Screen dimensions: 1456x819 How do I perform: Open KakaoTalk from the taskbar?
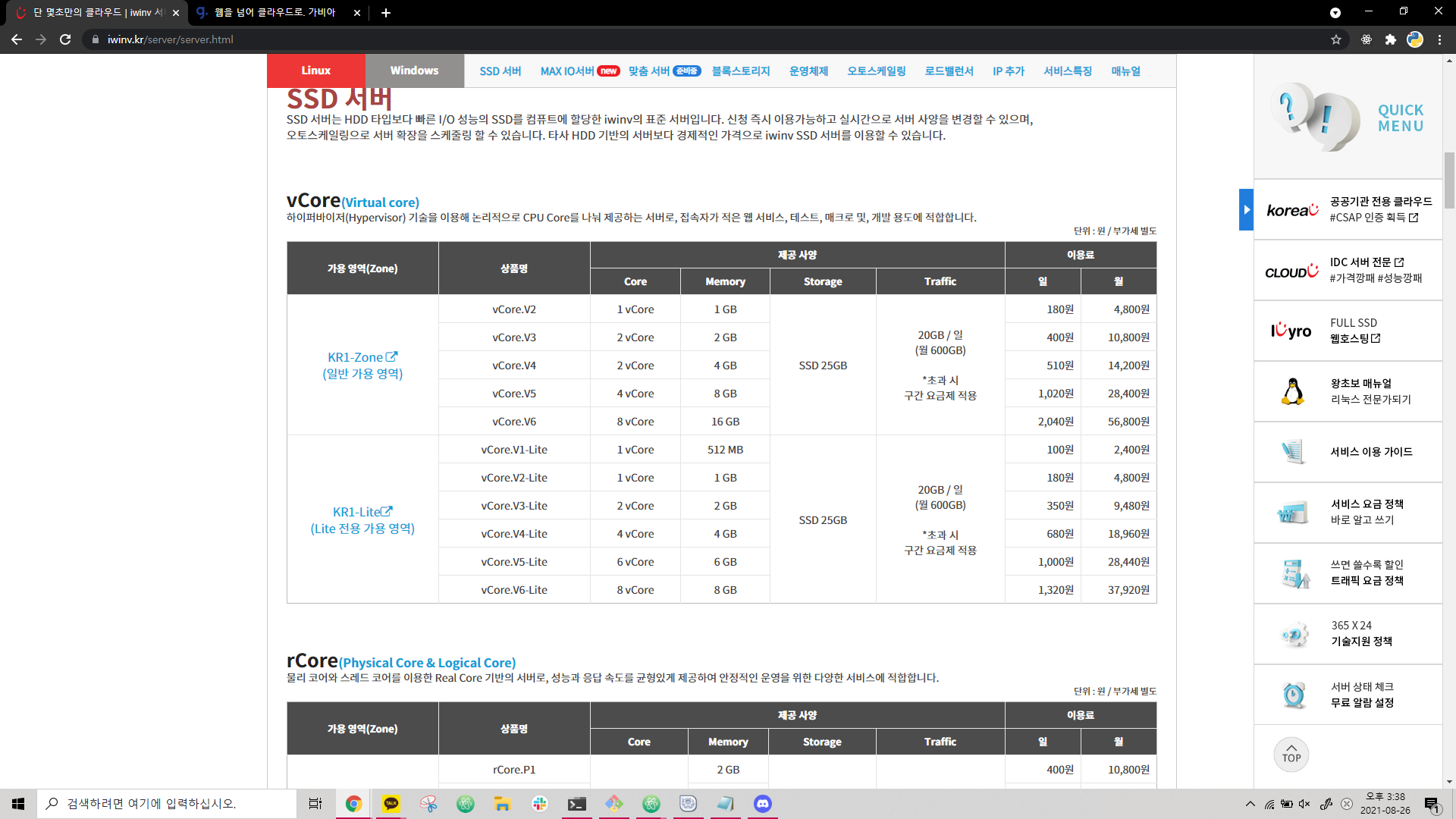(391, 804)
